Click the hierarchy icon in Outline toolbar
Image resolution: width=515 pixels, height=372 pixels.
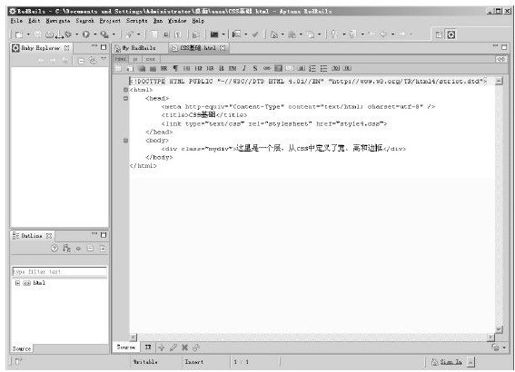67,248
